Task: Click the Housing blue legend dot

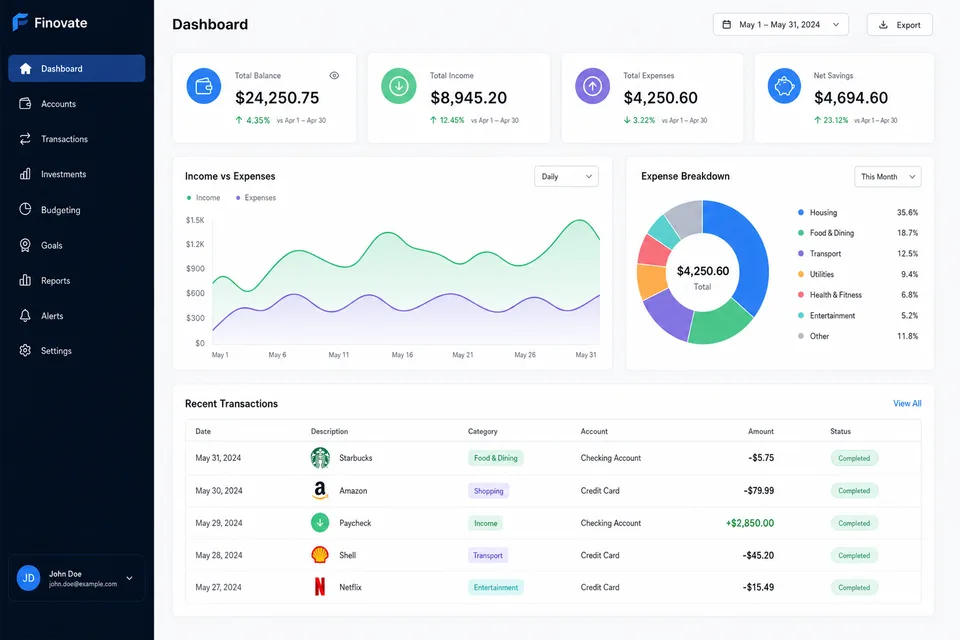Action: pos(801,213)
